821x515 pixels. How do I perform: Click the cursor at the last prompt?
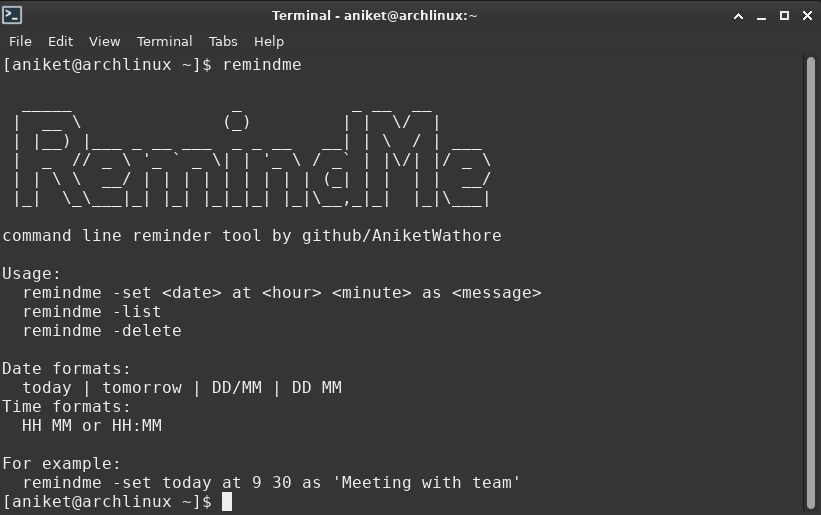[x=227, y=501]
